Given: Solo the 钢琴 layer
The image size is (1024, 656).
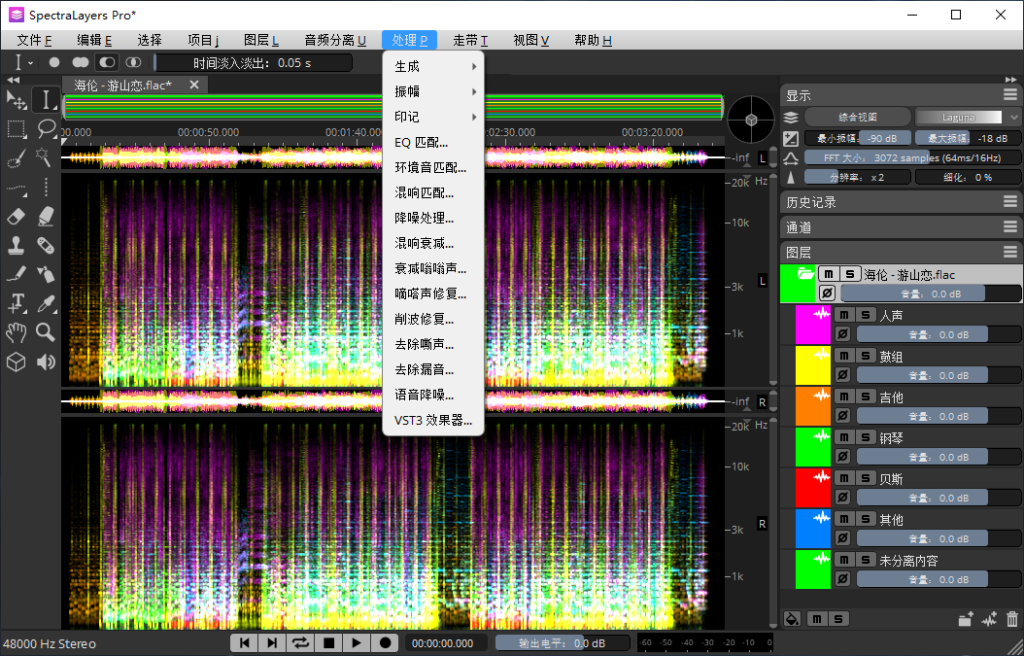Looking at the screenshot, I should (865, 437).
